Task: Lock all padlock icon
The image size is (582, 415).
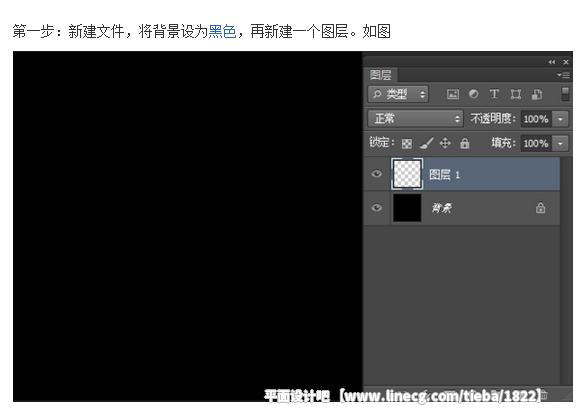Action: [465, 143]
